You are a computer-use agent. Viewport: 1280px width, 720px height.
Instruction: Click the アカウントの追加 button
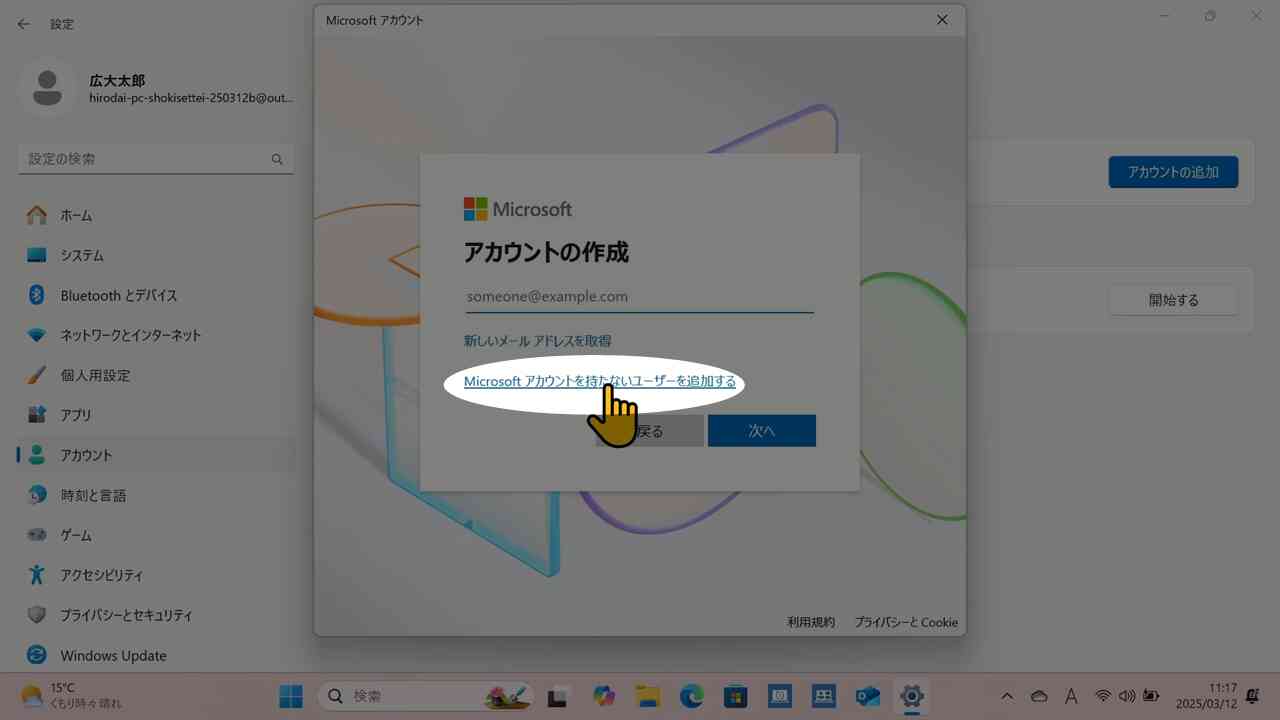[x=1172, y=171]
